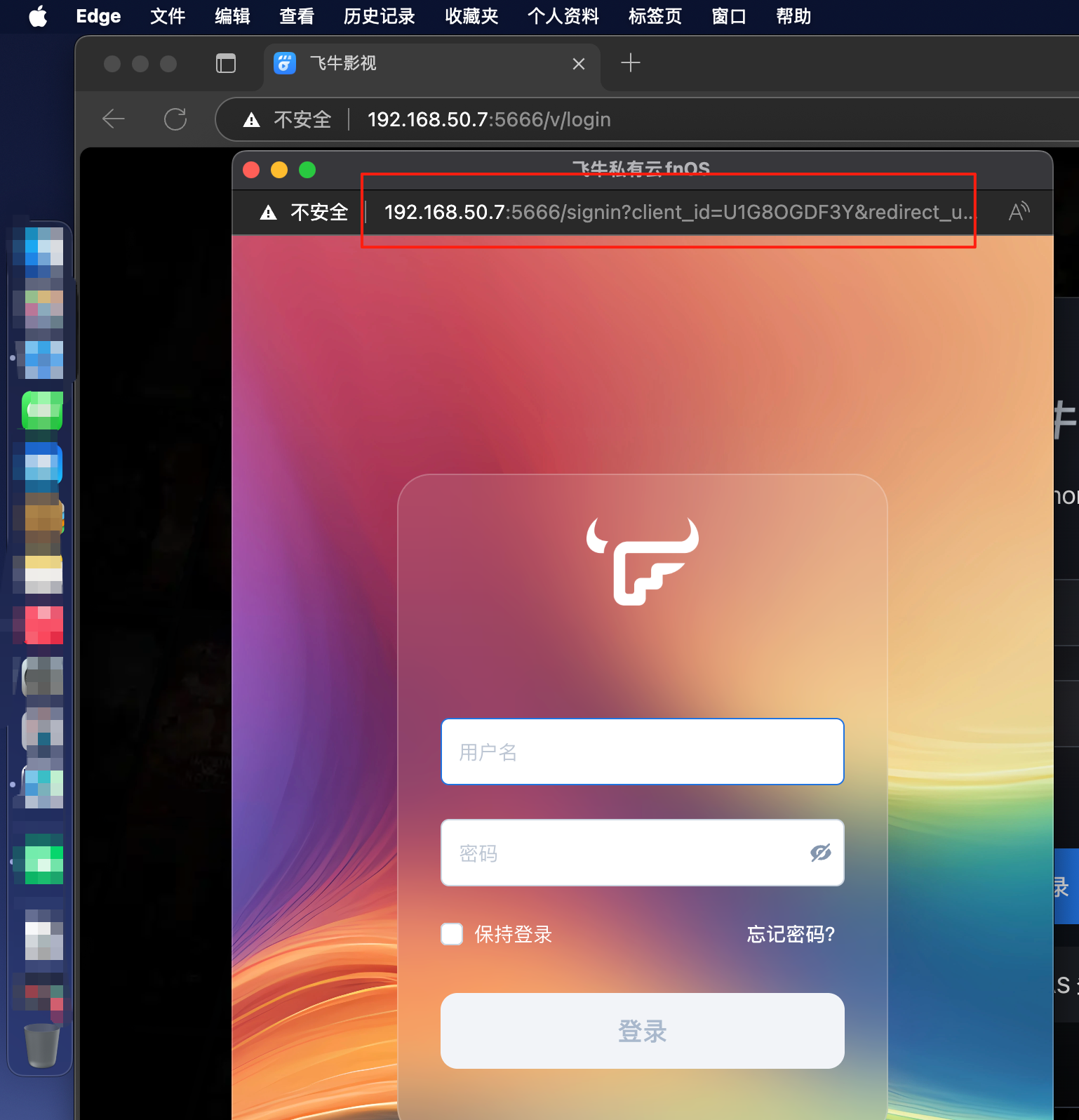Open the tab actions menu icon
This screenshot has width=1079, height=1120.
[226, 64]
